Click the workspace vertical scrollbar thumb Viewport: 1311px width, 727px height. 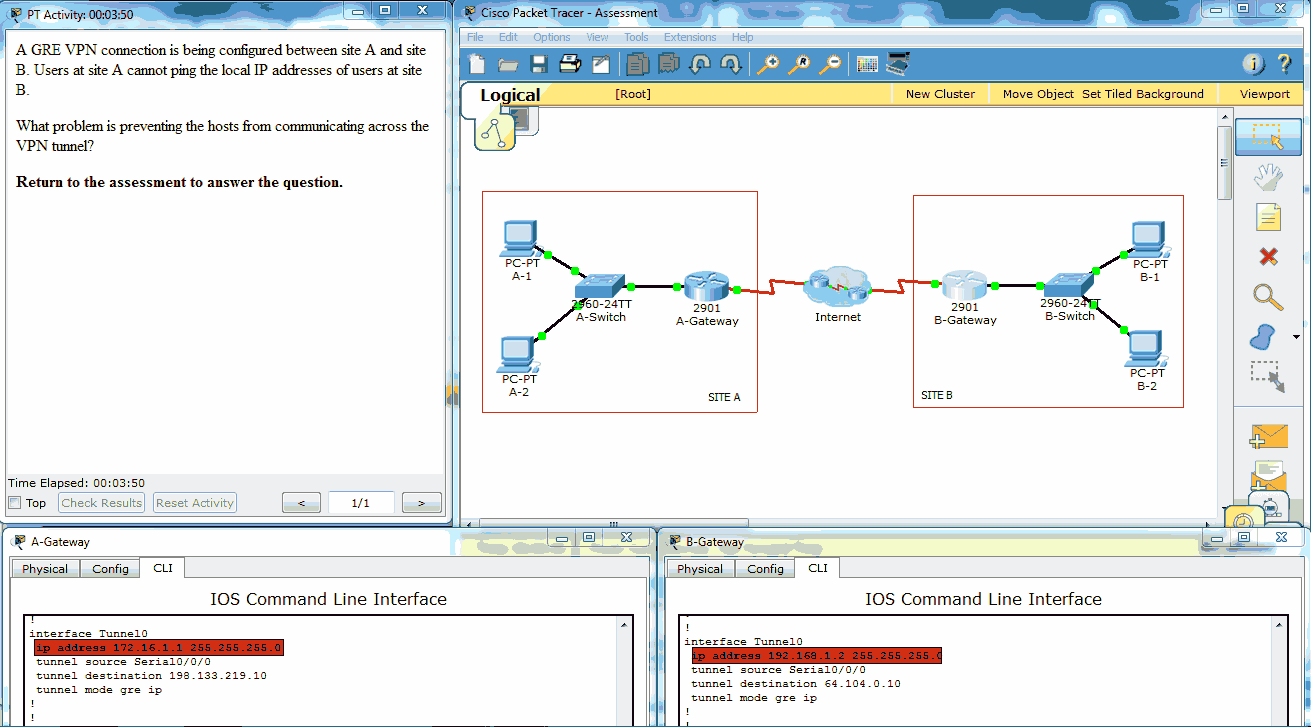click(x=1224, y=163)
